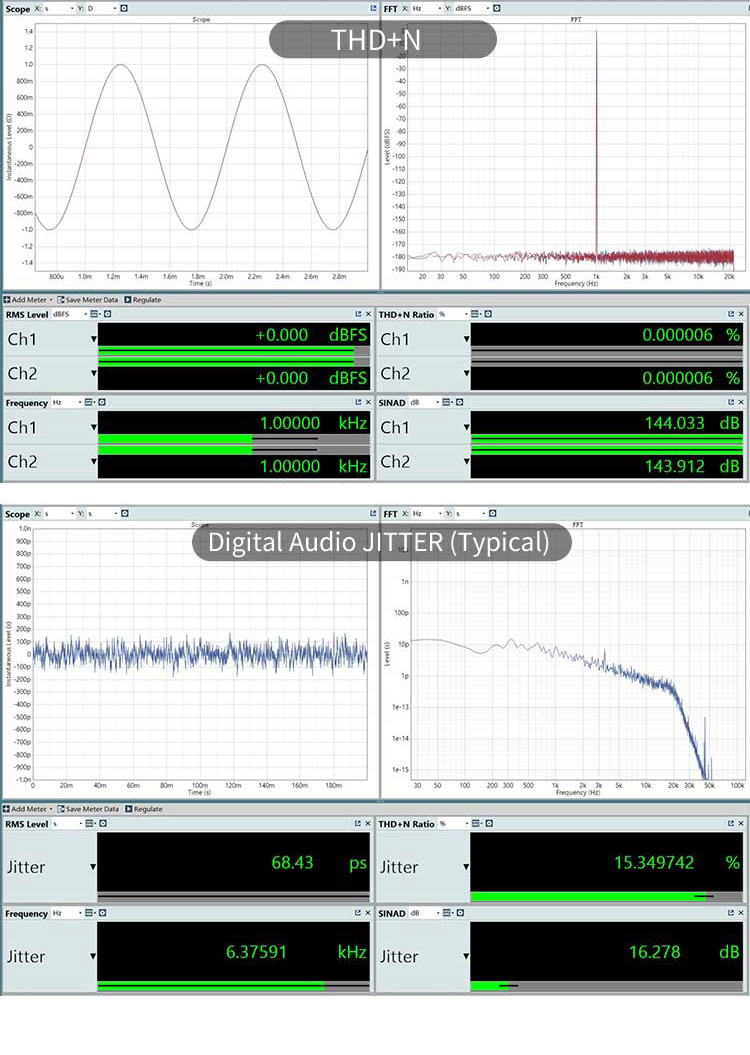
Task: Close the upper Frequency meter panel
Action: (x=368, y=403)
